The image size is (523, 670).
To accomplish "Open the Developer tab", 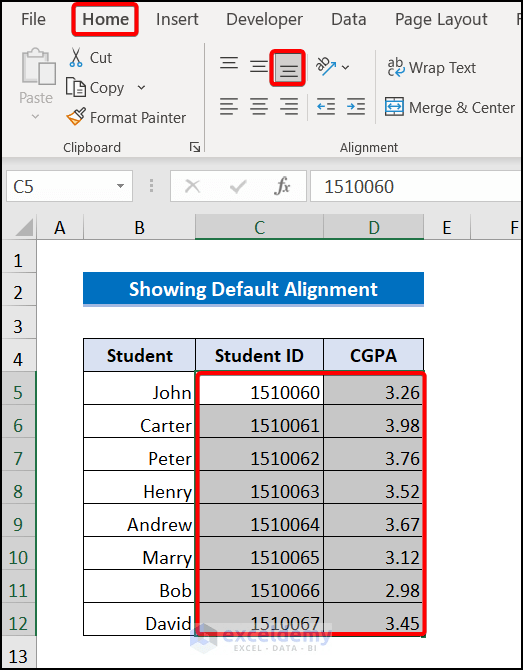I will point(264,19).
